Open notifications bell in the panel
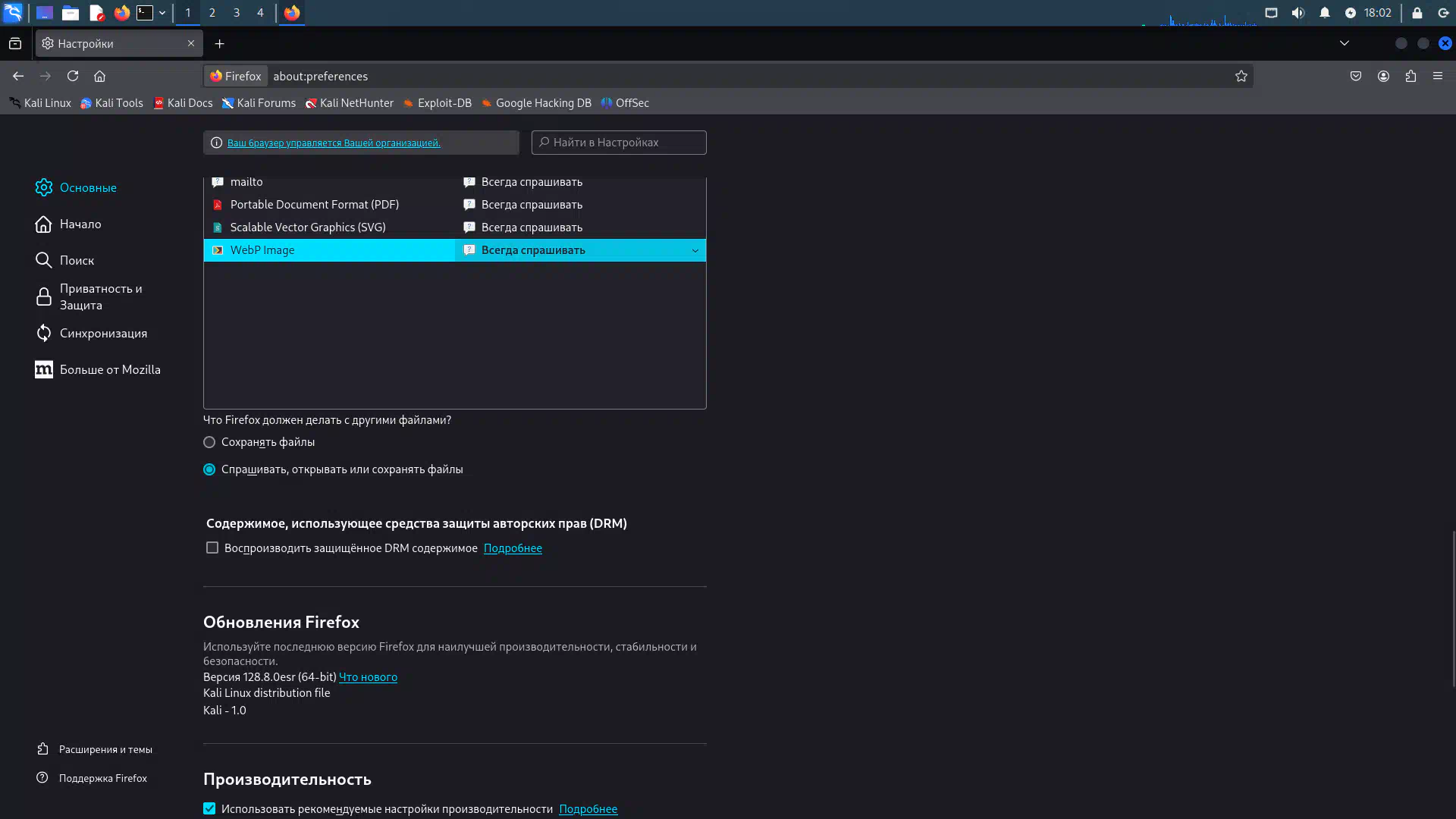Viewport: 1456px width, 819px height. (x=1325, y=13)
